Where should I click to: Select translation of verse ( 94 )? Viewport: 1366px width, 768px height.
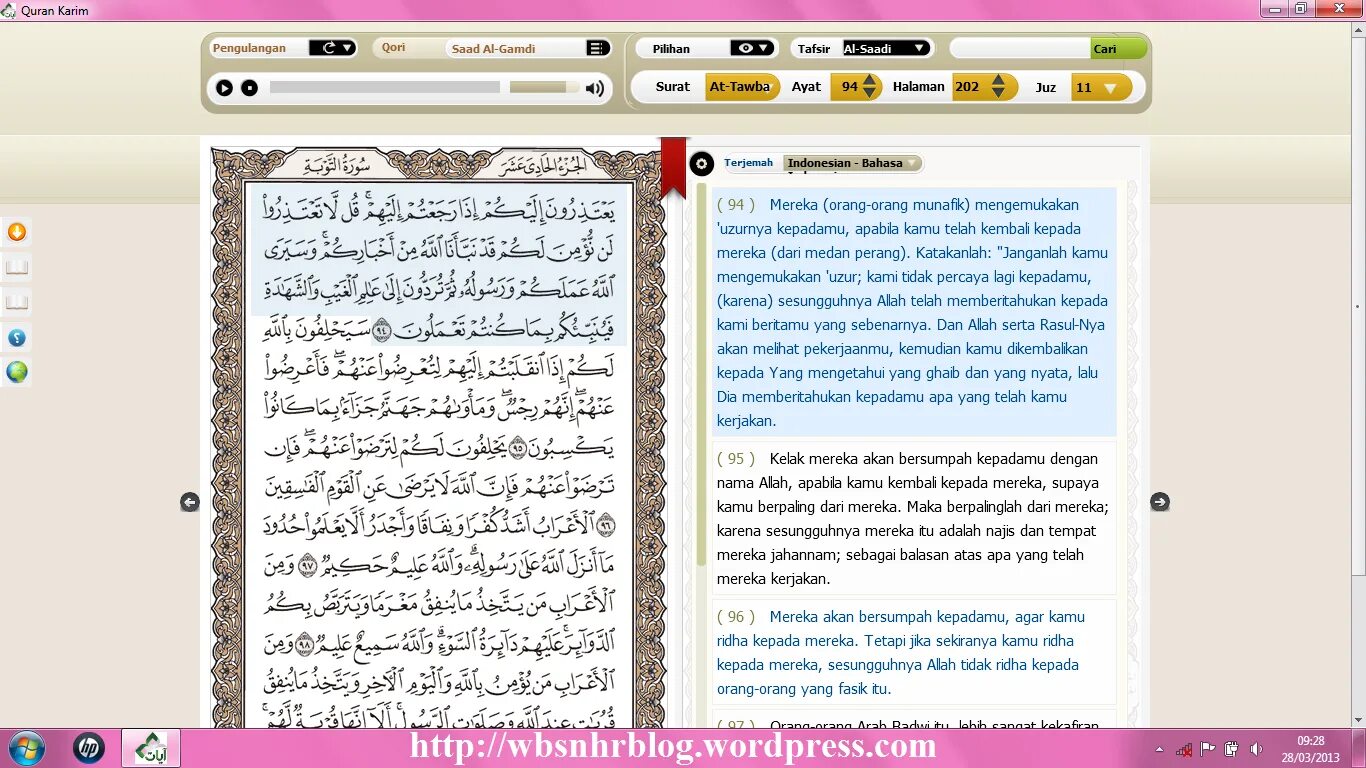(914, 312)
